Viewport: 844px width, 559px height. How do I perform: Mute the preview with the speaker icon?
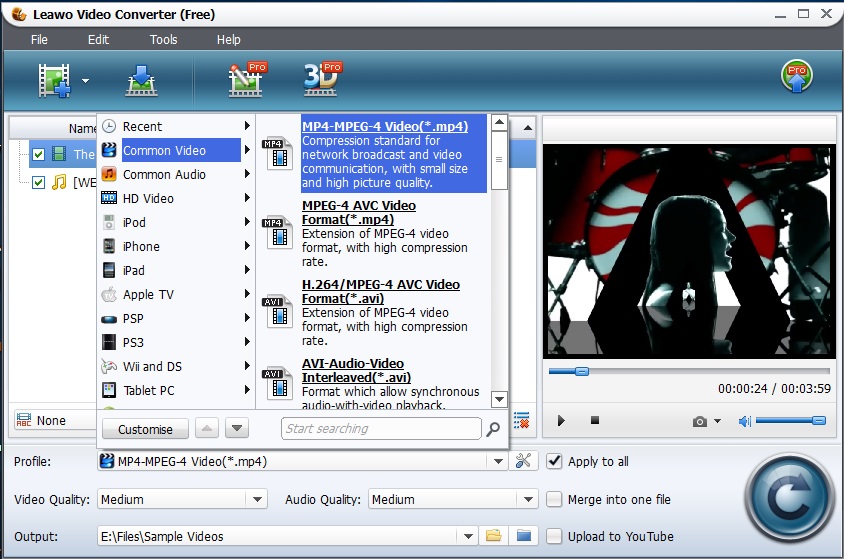tap(745, 421)
